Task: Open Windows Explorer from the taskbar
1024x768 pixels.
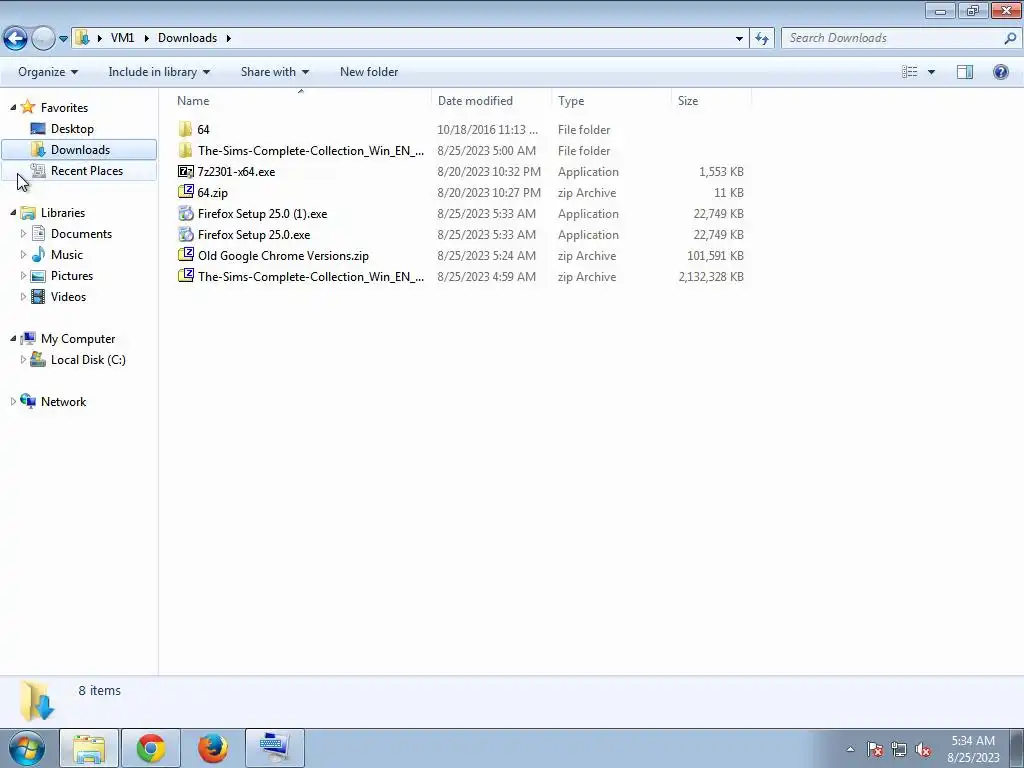Action: (89, 748)
